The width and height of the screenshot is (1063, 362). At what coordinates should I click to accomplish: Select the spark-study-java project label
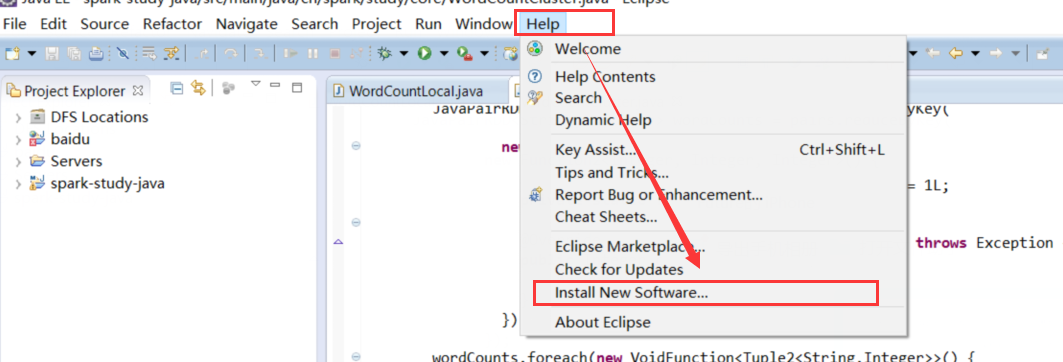(x=108, y=183)
